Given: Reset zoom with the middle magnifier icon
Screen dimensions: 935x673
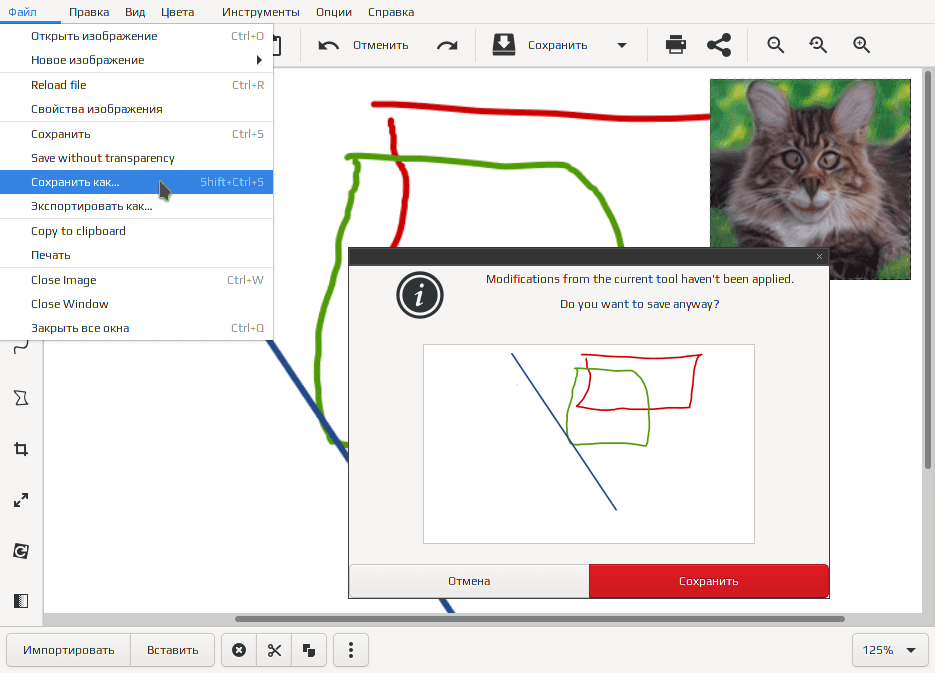Looking at the screenshot, I should [818, 45].
